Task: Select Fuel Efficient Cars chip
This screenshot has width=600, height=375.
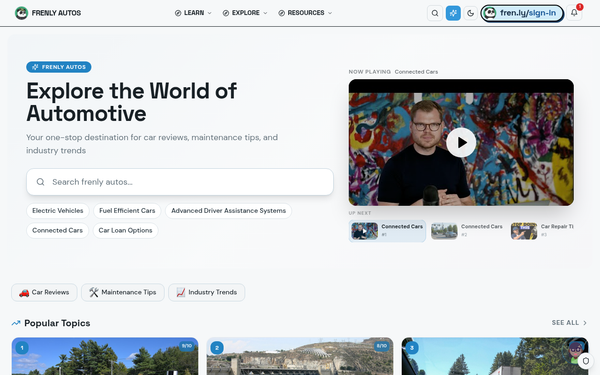Action: pyautogui.click(x=127, y=211)
